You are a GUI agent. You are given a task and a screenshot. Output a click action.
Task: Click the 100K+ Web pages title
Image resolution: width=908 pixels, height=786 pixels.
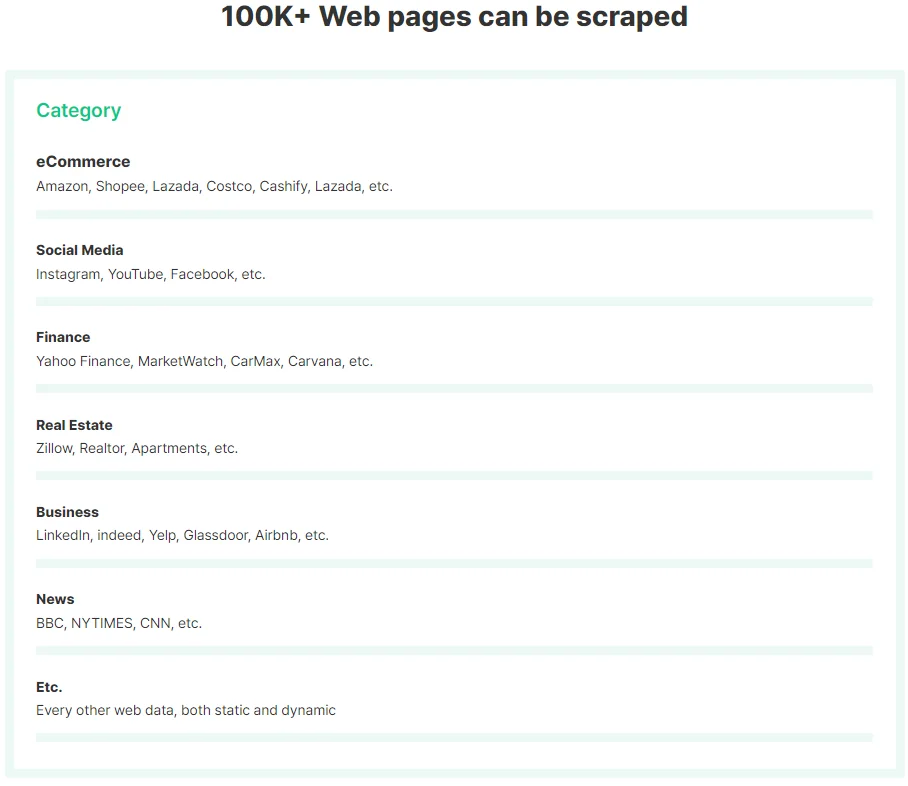453,17
